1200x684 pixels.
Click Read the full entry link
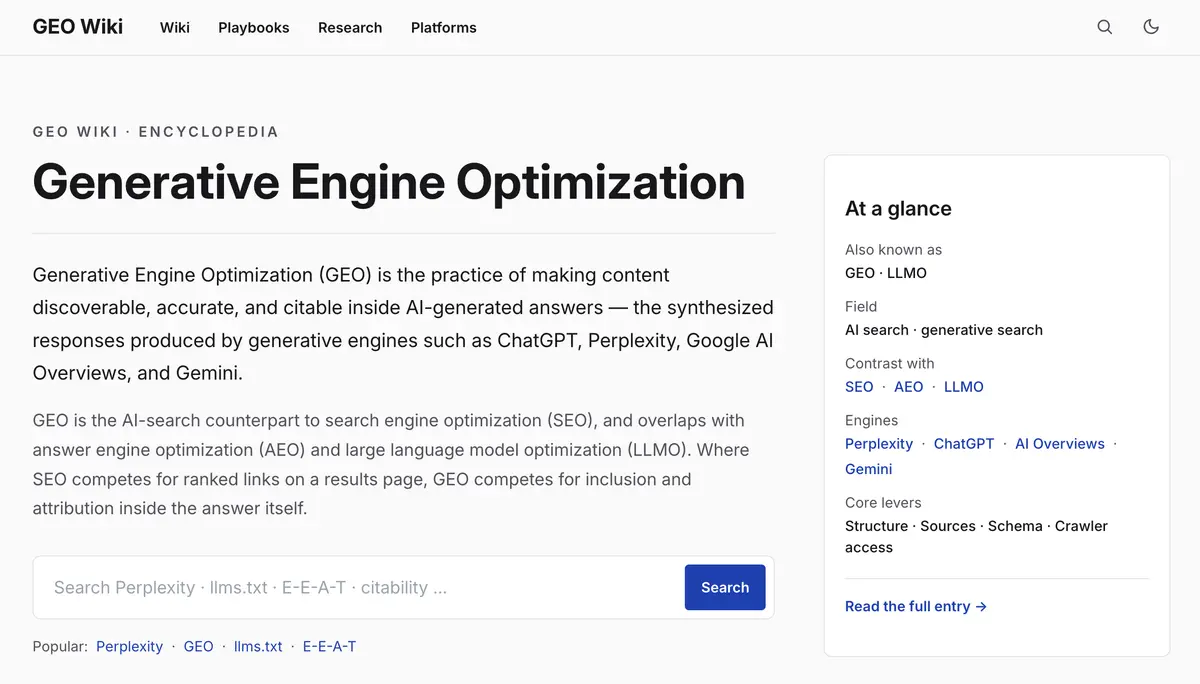(916, 606)
